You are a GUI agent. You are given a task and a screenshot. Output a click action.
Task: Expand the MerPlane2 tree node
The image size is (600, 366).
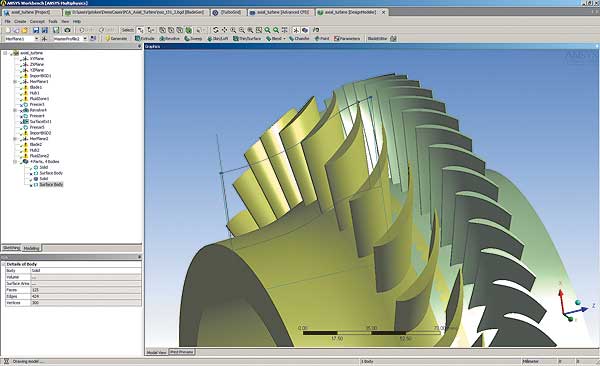[15, 139]
